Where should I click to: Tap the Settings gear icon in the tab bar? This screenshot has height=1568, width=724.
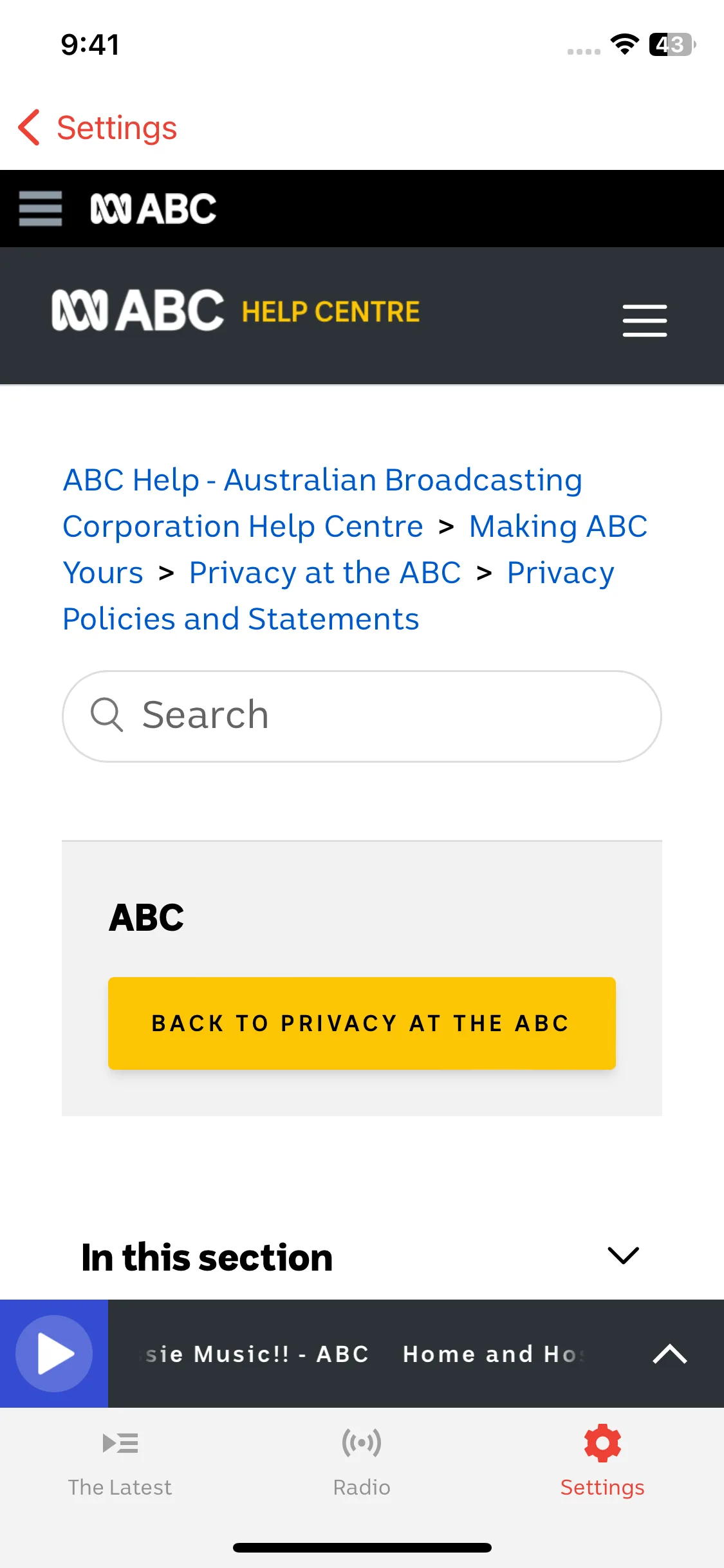[602, 1442]
